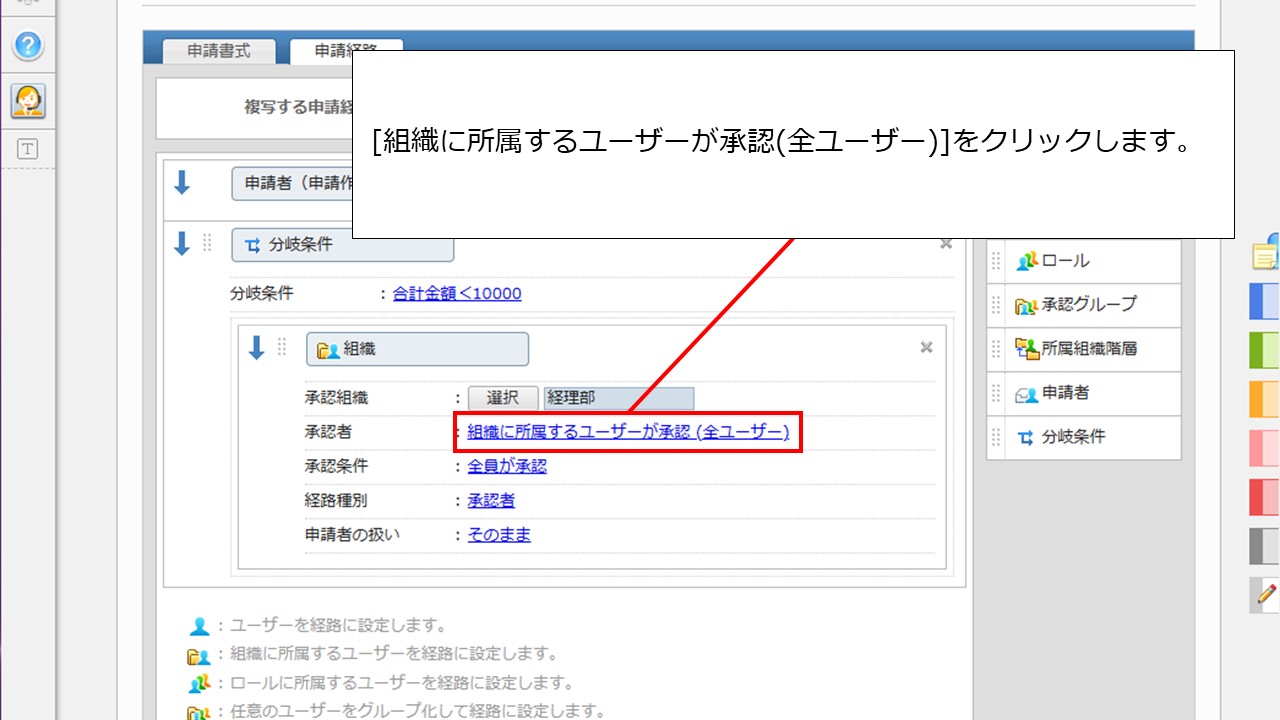Click the 経理部 organization field
The image size is (1280, 720).
618,398
